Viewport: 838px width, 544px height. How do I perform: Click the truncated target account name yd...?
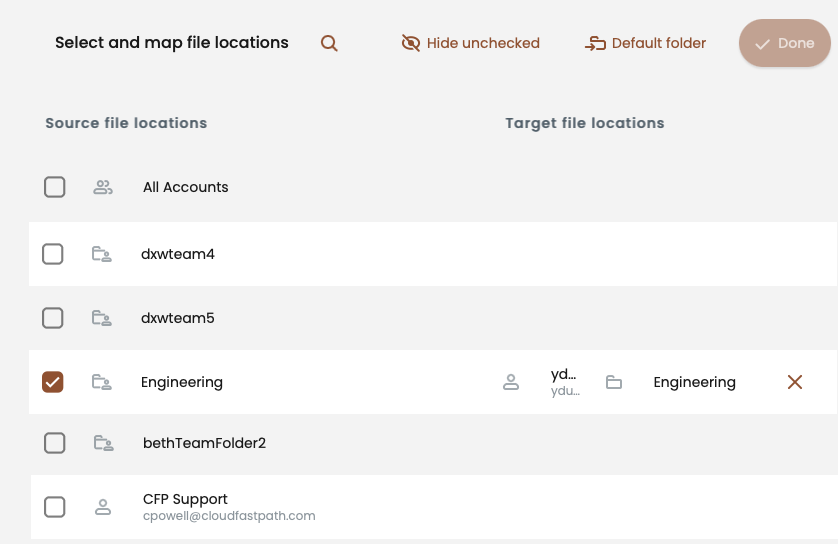563,374
